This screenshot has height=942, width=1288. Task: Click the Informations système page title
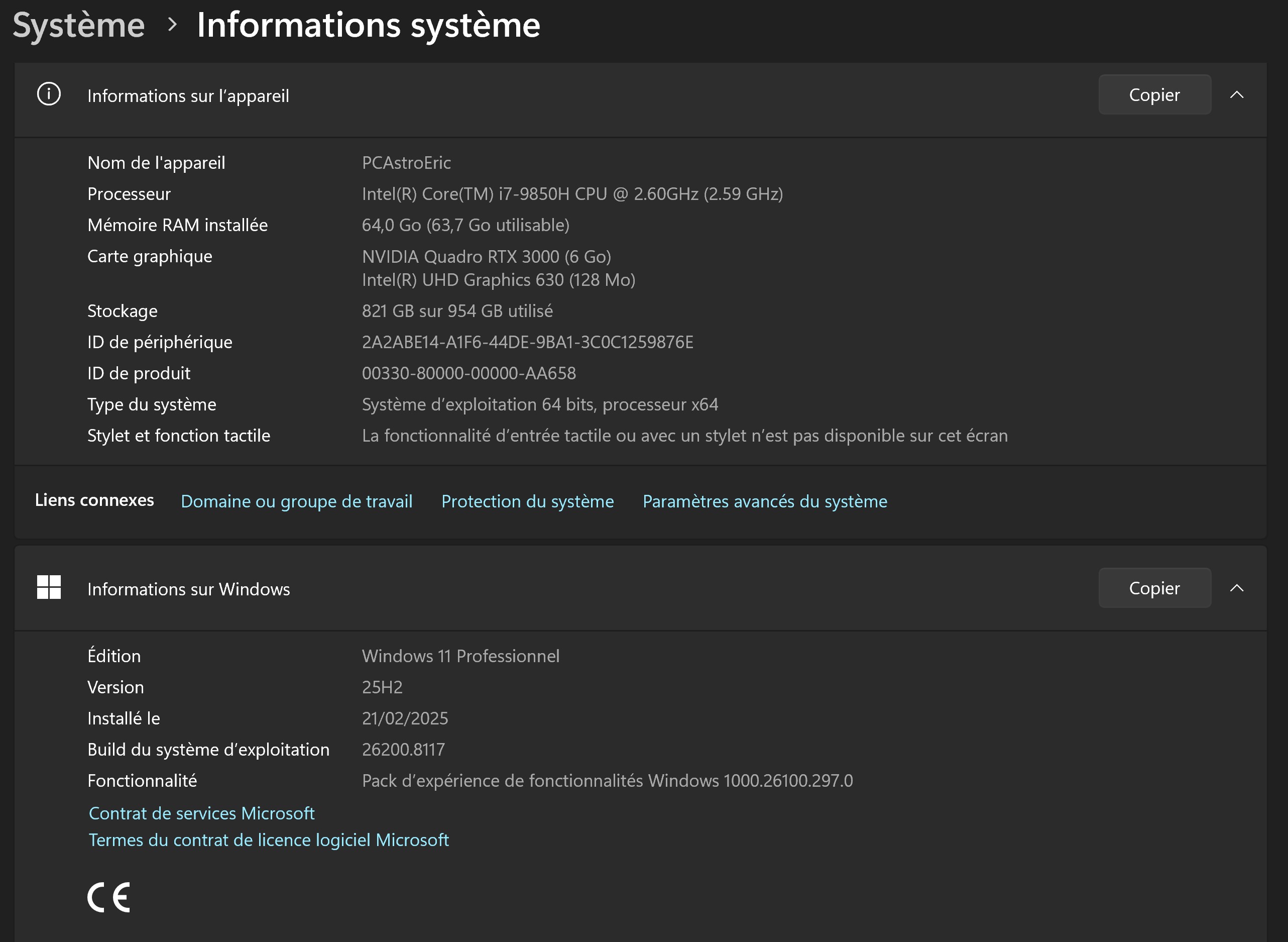click(369, 25)
